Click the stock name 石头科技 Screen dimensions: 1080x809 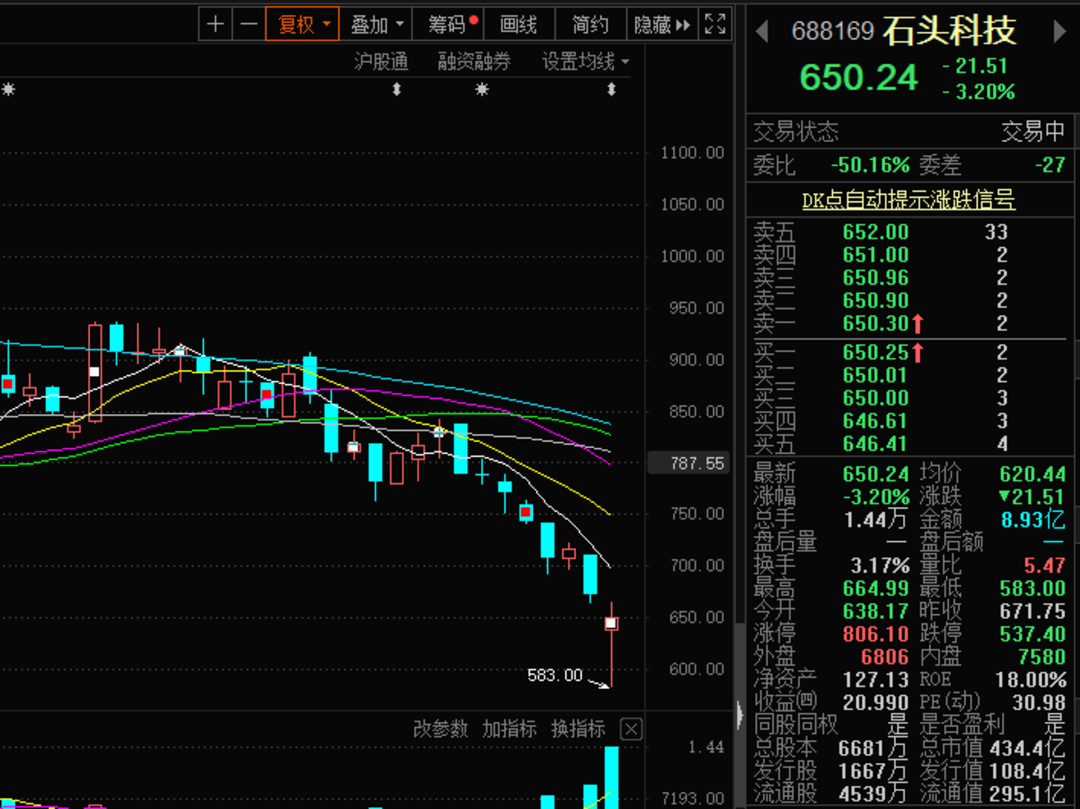coord(950,31)
